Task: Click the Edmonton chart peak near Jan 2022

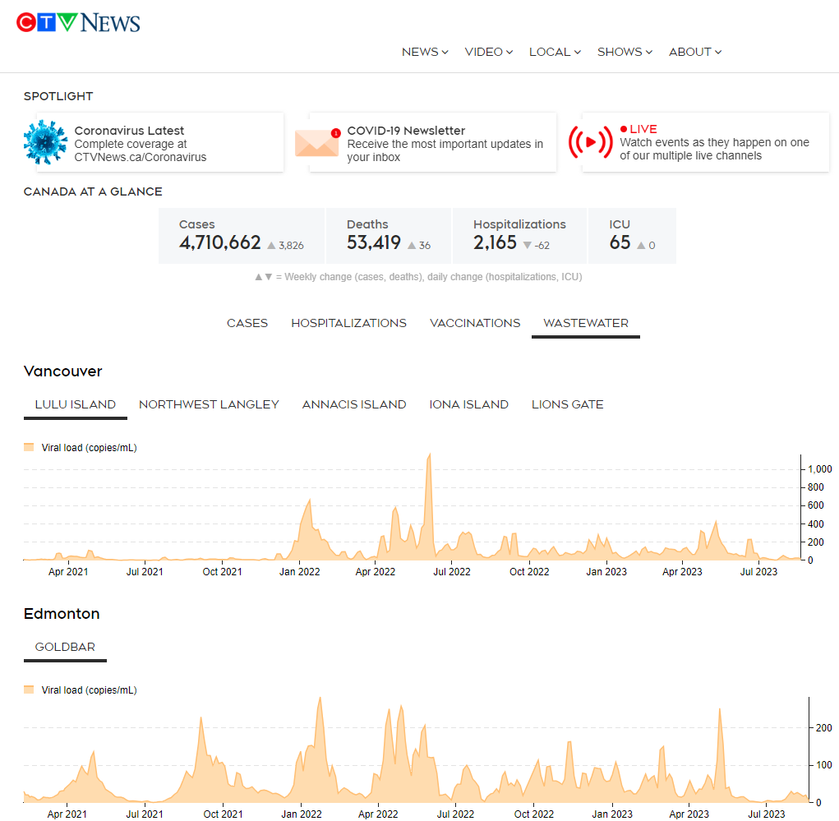Action: [x=320, y=700]
